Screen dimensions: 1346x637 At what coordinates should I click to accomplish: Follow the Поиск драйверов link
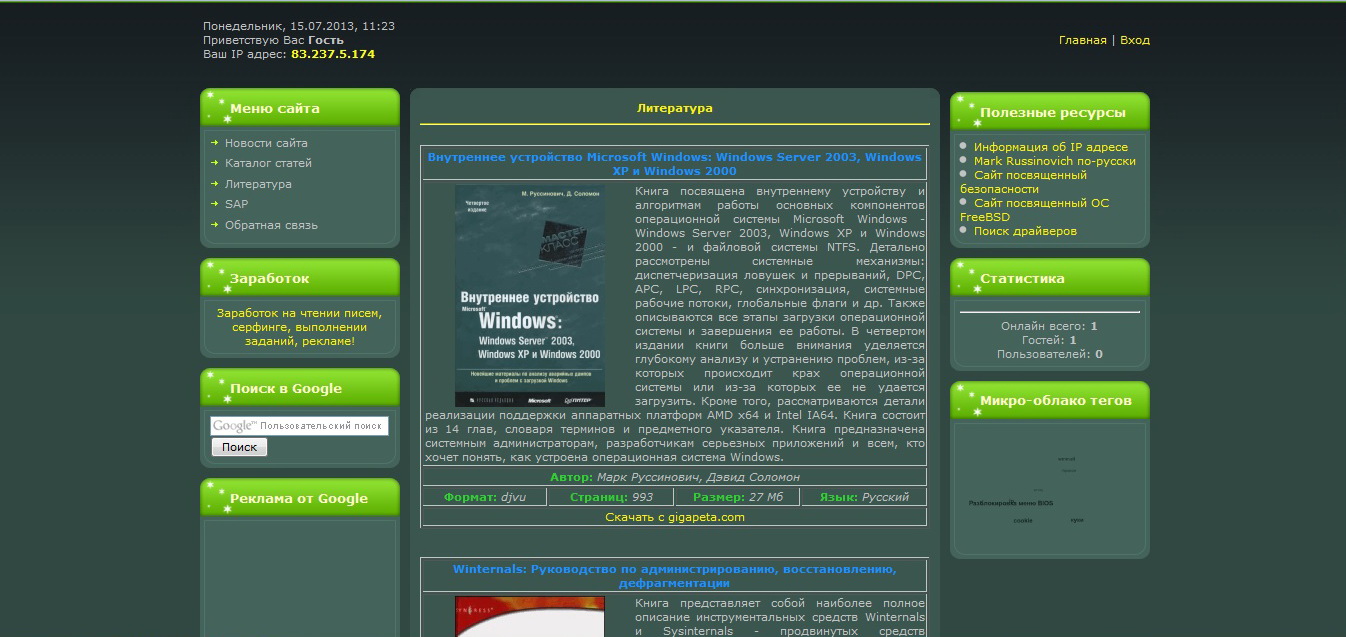[x=1025, y=231]
